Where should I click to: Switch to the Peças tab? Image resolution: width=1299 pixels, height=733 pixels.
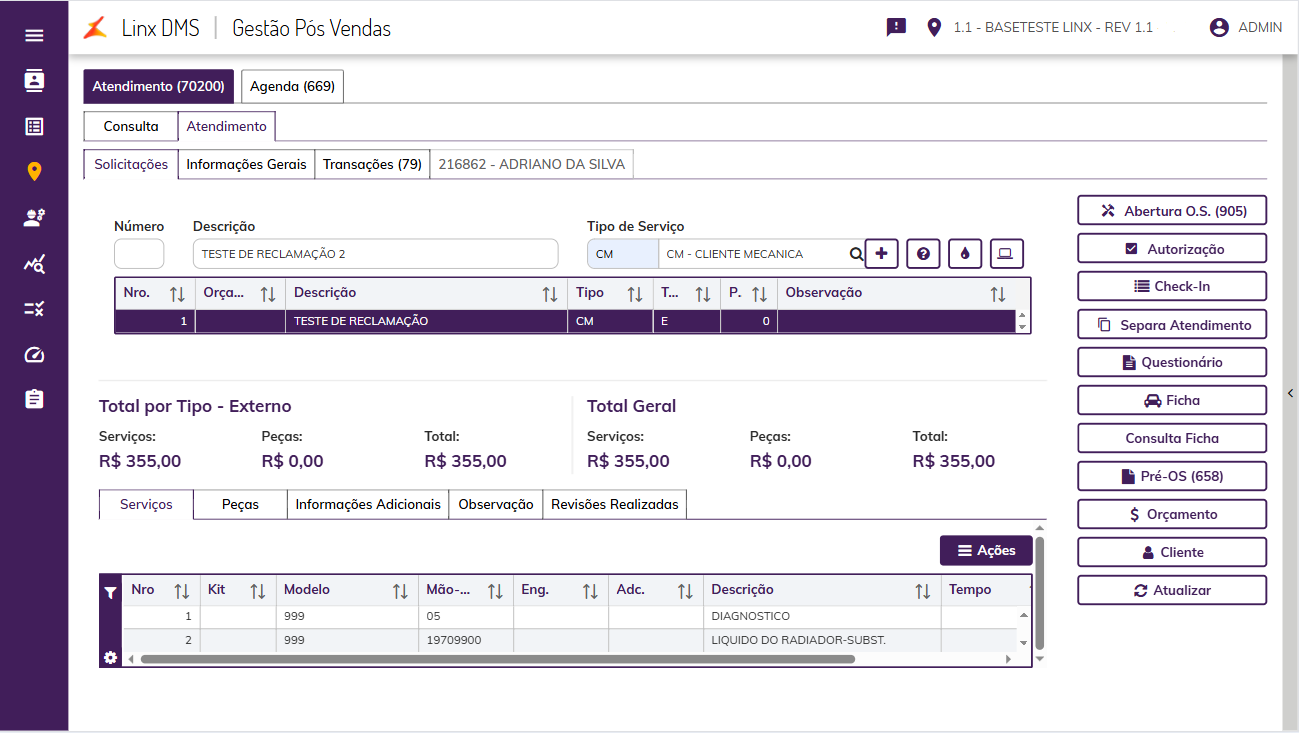pos(240,504)
